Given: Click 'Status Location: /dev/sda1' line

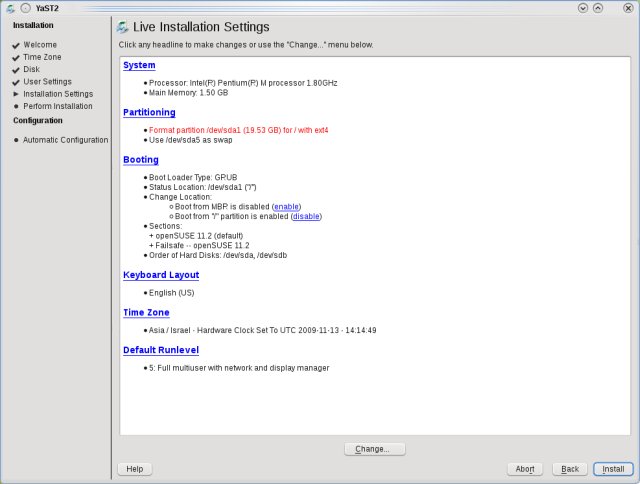Looking at the screenshot, I should [x=202, y=187].
